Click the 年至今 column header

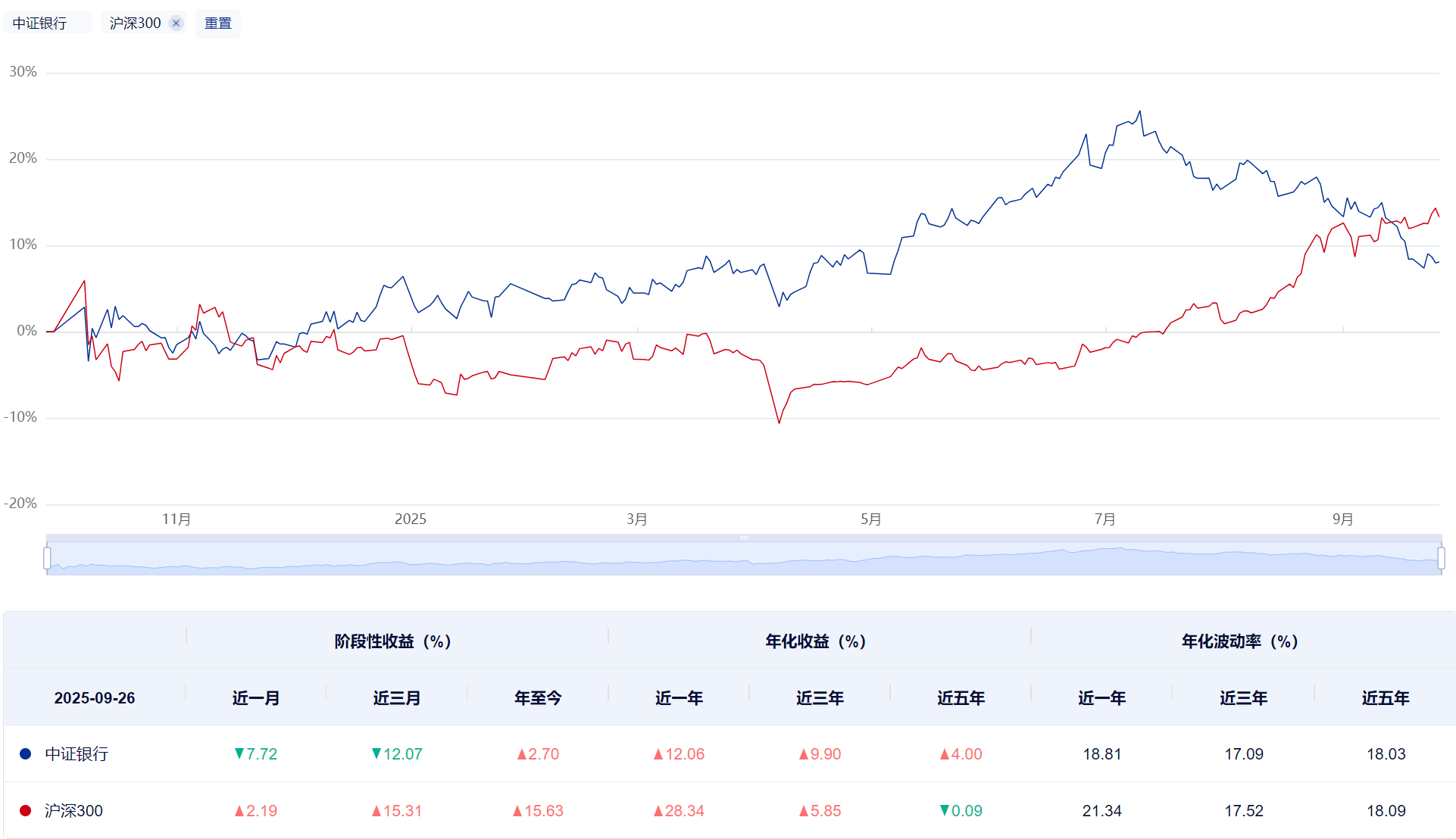click(x=538, y=698)
